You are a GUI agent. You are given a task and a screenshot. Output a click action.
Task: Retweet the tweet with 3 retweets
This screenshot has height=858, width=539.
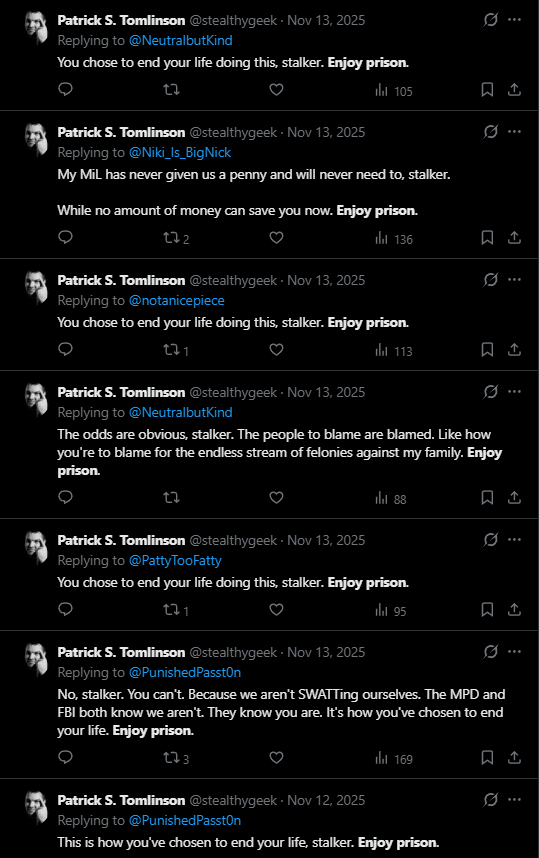click(176, 758)
